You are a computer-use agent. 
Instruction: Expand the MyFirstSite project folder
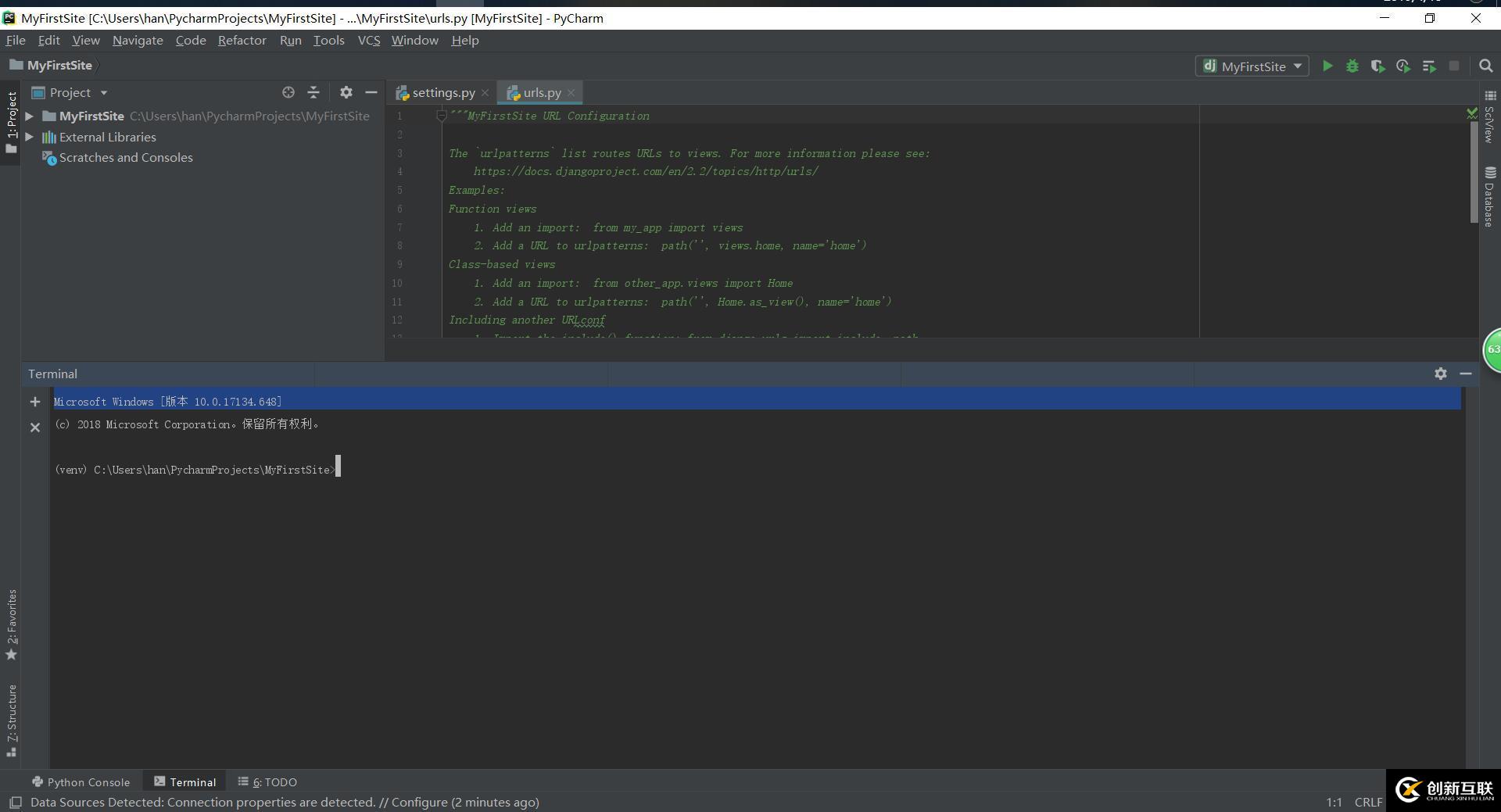pyautogui.click(x=30, y=116)
